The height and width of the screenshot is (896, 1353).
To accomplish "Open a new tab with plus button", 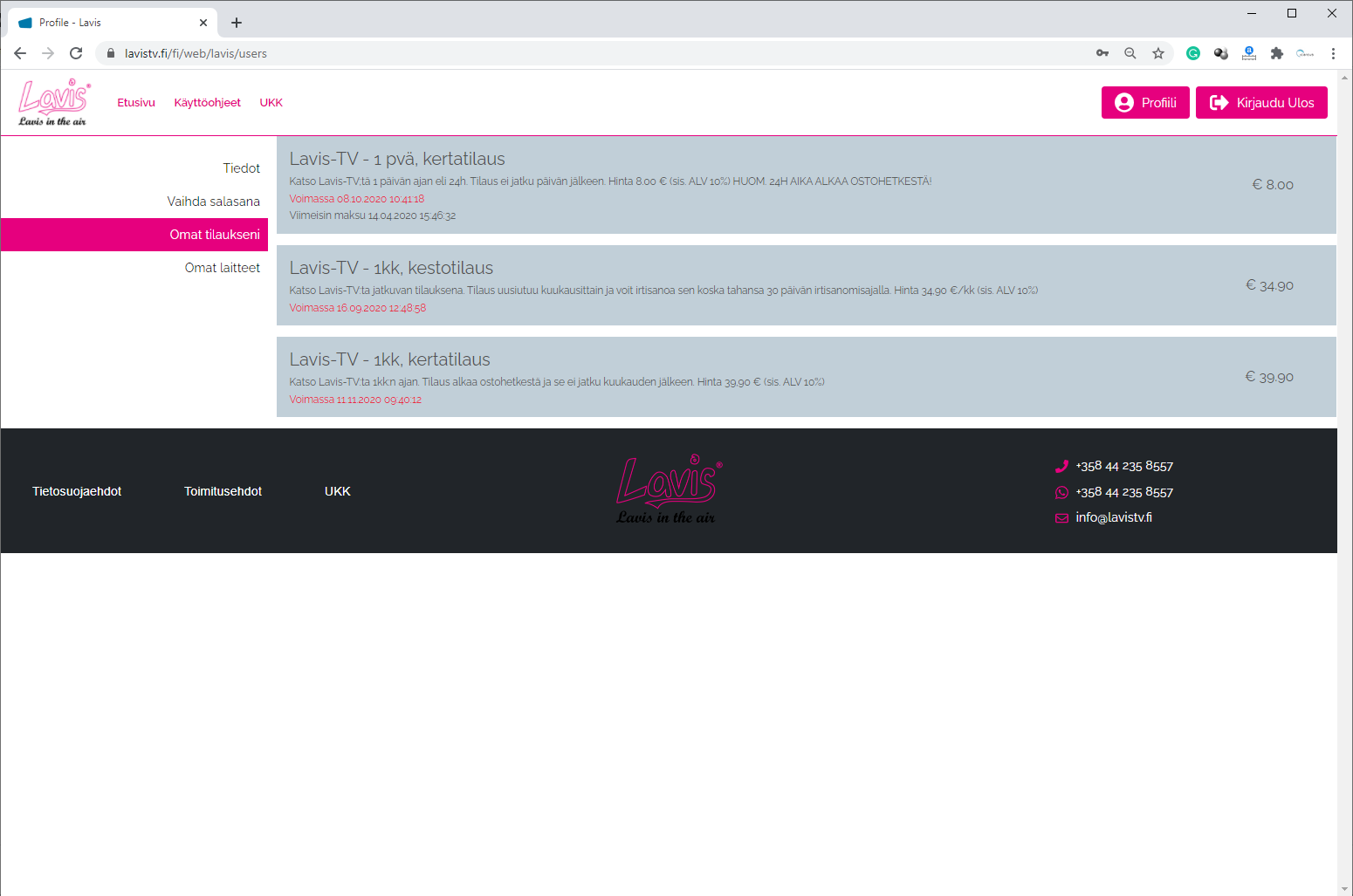I will pyautogui.click(x=237, y=23).
